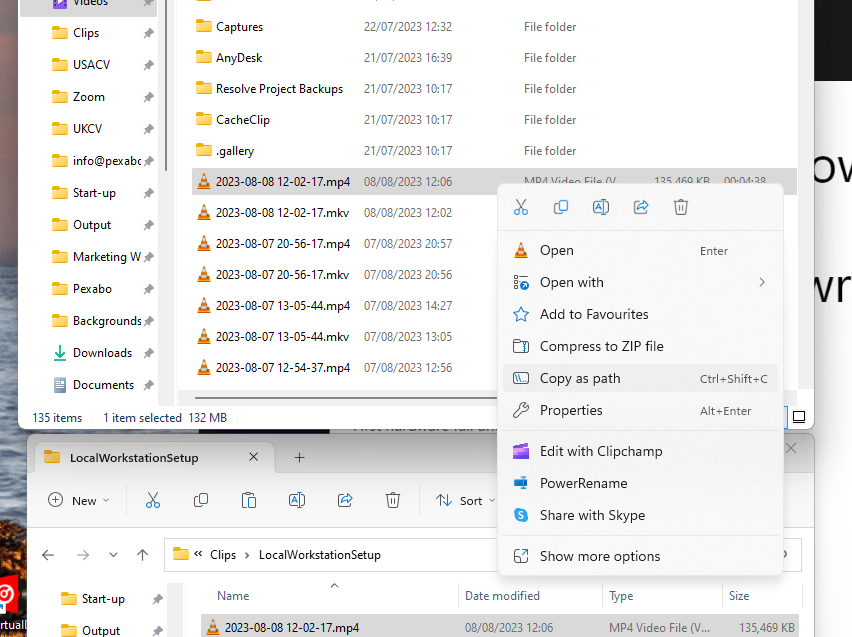852x637 pixels.
Task: Expand the Open with submenu
Action: pyautogui.click(x=640, y=283)
